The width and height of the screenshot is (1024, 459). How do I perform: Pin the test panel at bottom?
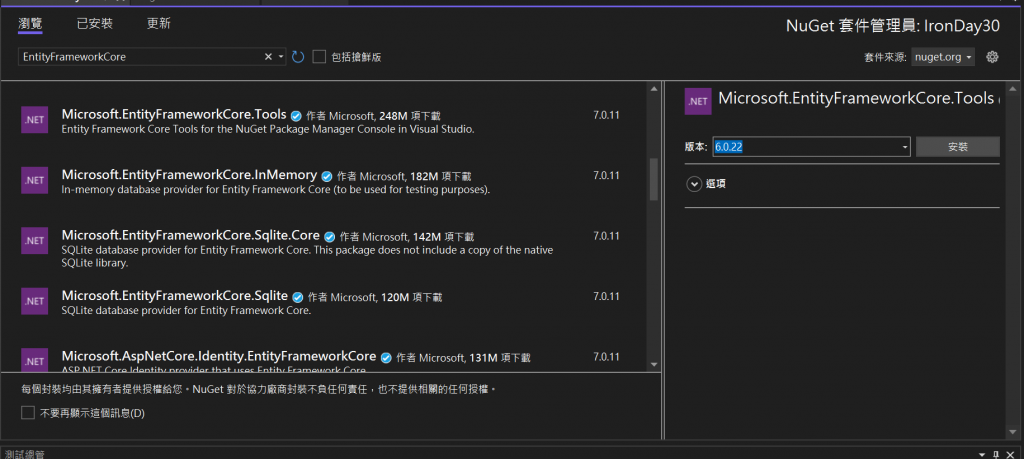click(x=996, y=454)
